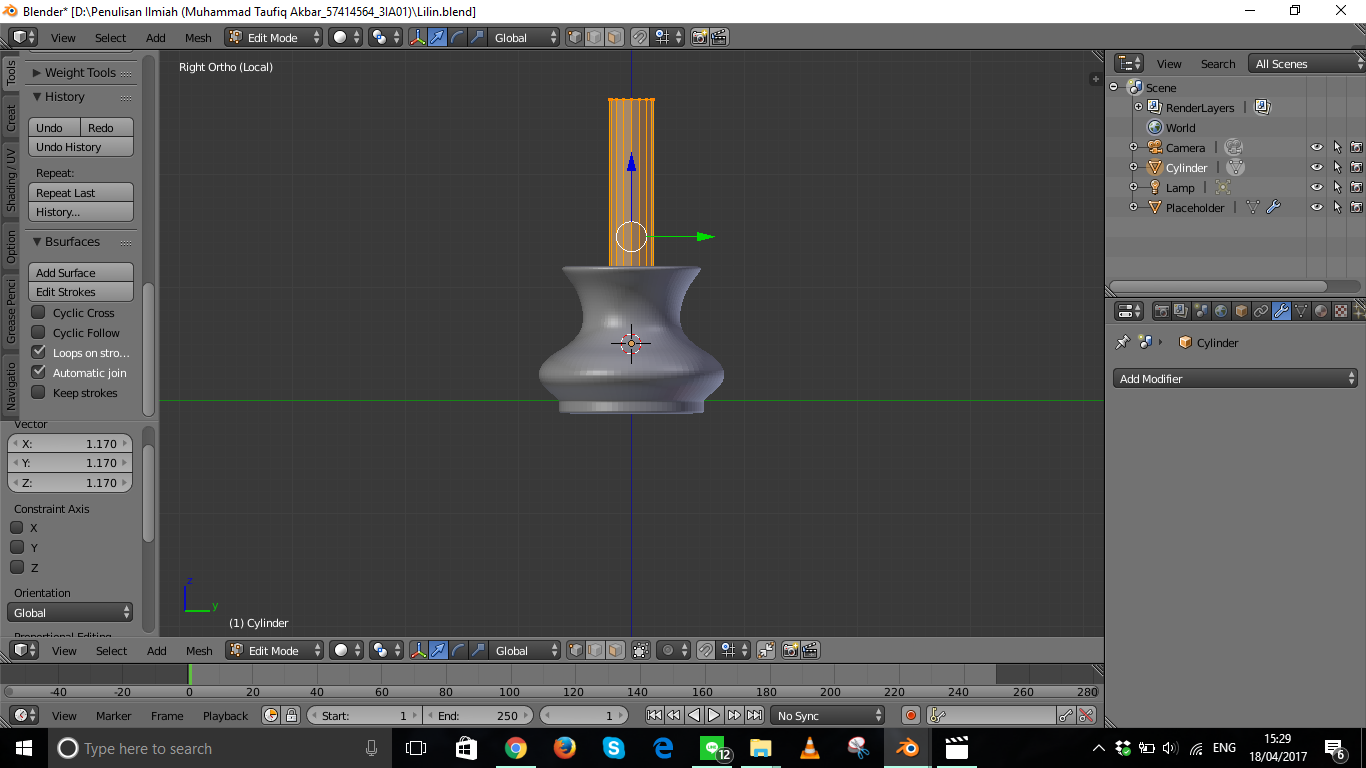Open the Texture properties tab
The height and width of the screenshot is (768, 1366).
1341,311
